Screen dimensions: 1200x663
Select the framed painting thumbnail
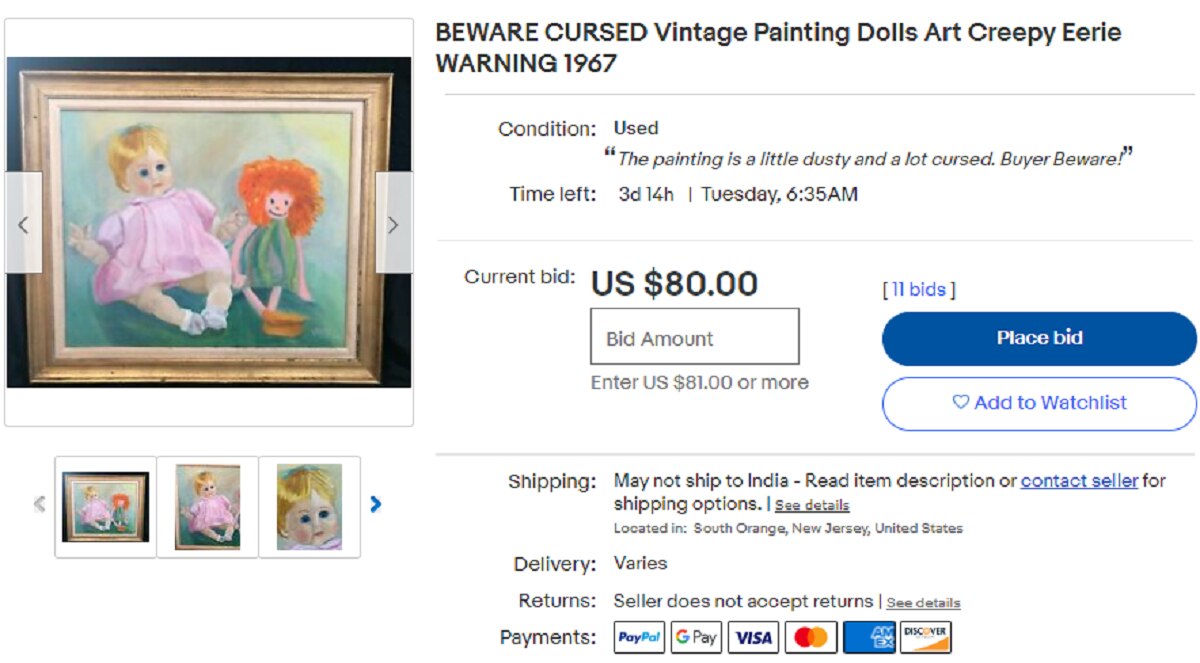coord(106,506)
